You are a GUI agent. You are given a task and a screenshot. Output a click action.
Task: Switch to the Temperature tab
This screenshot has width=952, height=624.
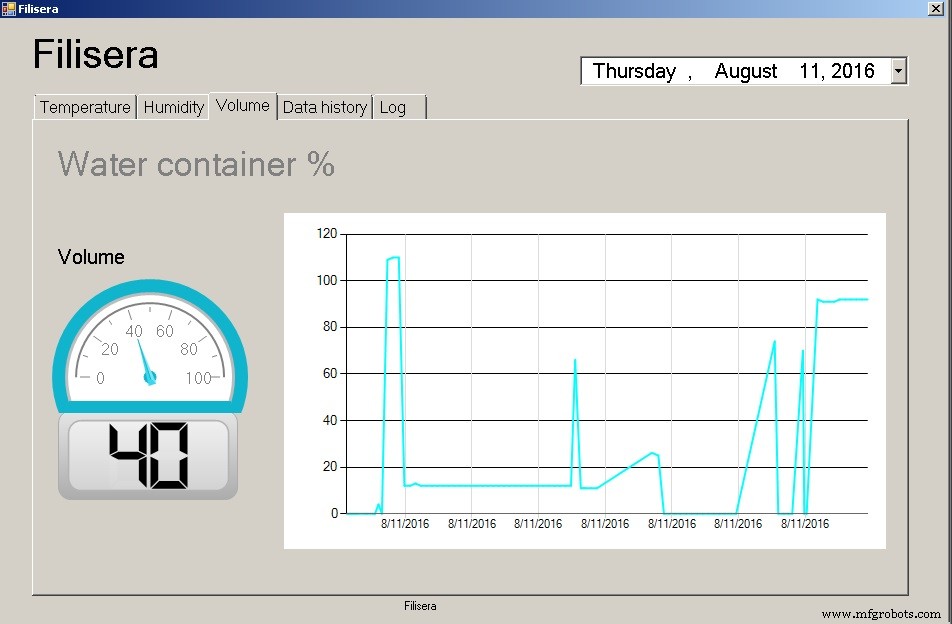84,107
